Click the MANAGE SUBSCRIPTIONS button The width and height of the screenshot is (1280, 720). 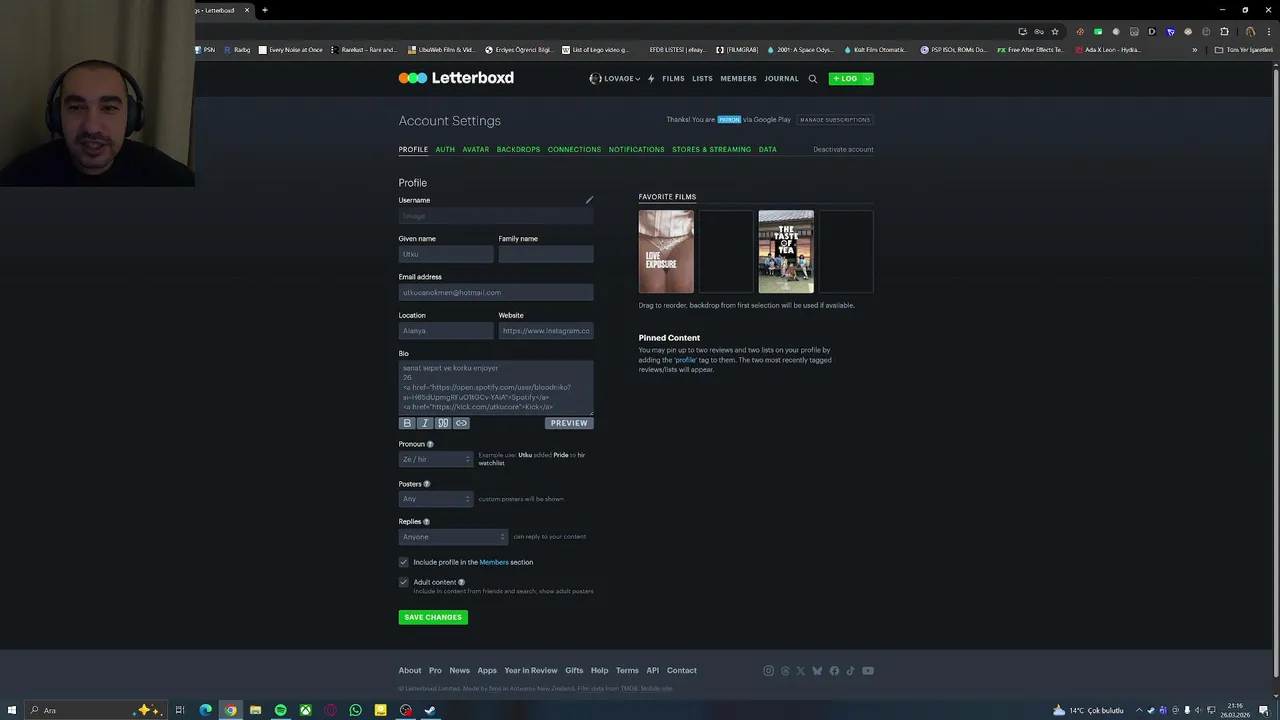(x=835, y=120)
